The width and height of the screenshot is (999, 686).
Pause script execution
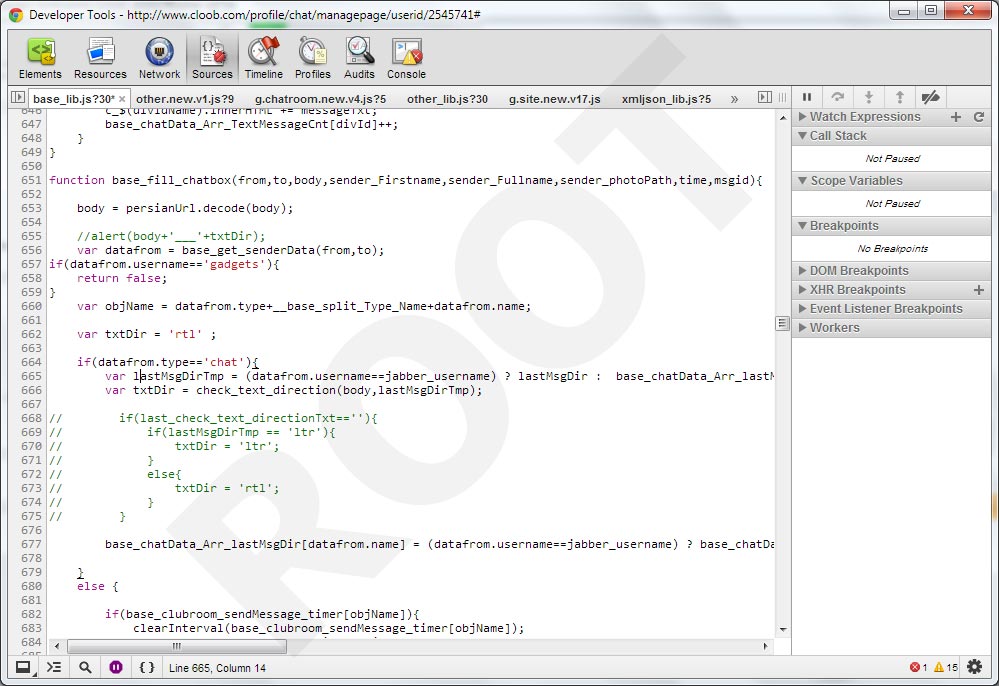(x=807, y=97)
